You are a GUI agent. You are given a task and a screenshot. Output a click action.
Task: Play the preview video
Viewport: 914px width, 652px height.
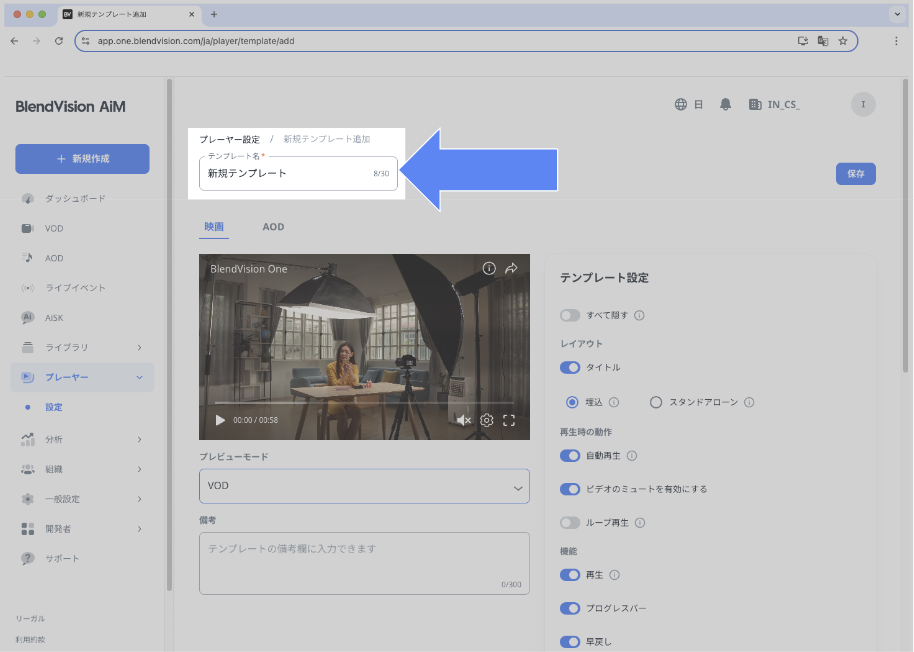click(220, 420)
